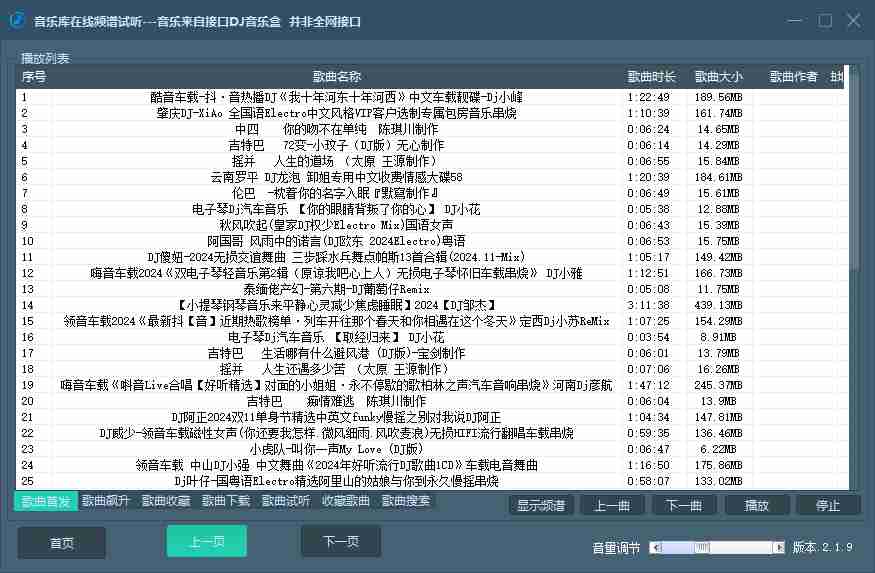Skip to next song with 下一曲
This screenshot has width=875, height=573.
tap(684, 505)
